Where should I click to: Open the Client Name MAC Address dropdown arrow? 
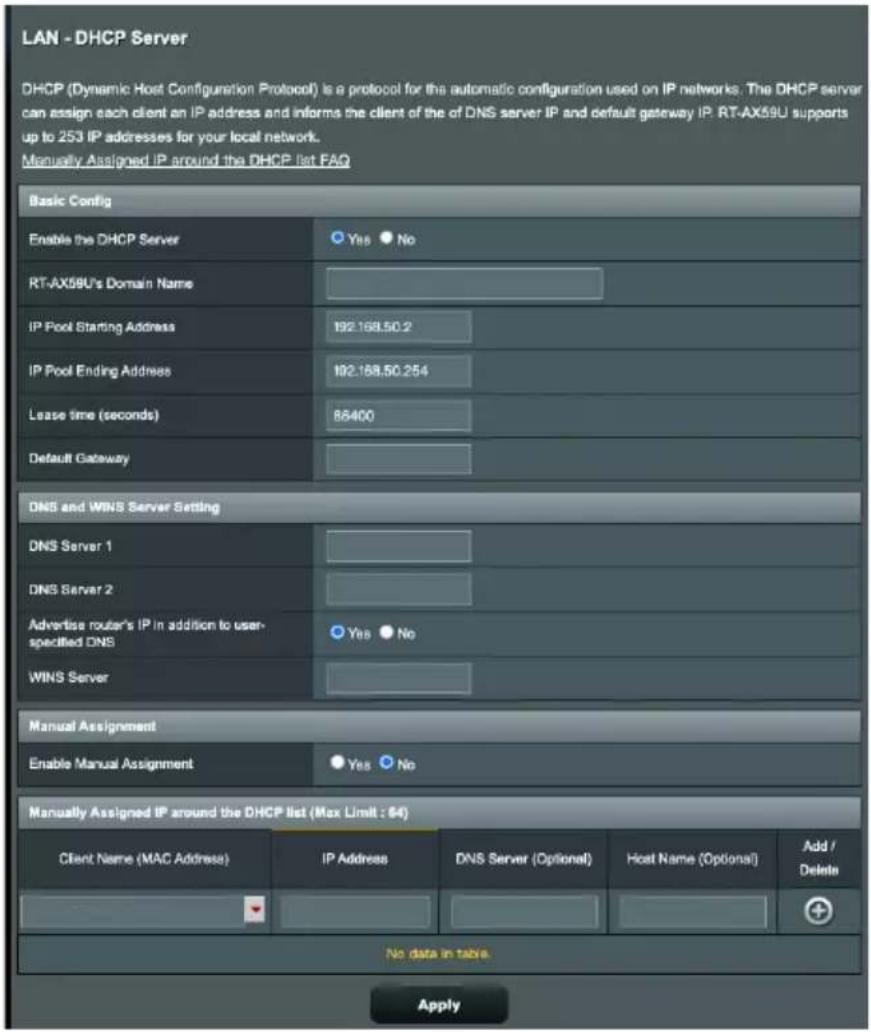tap(255, 910)
